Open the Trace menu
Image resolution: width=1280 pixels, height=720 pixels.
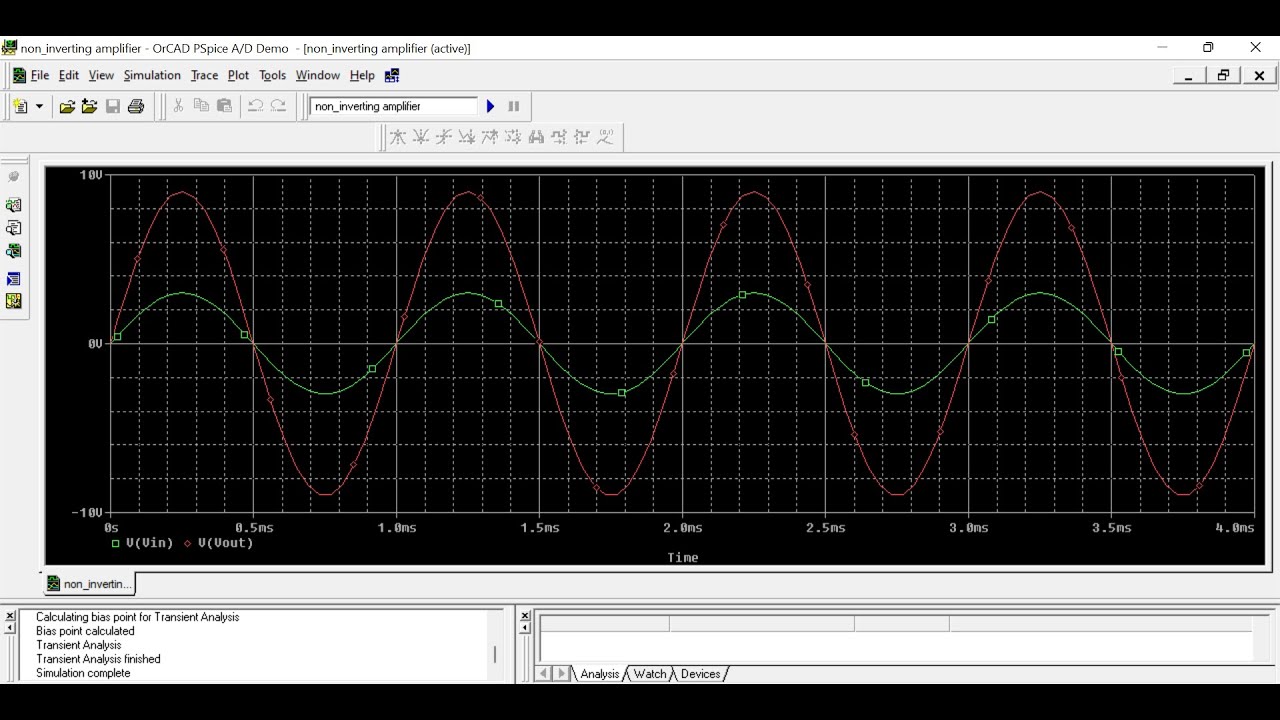tap(204, 75)
